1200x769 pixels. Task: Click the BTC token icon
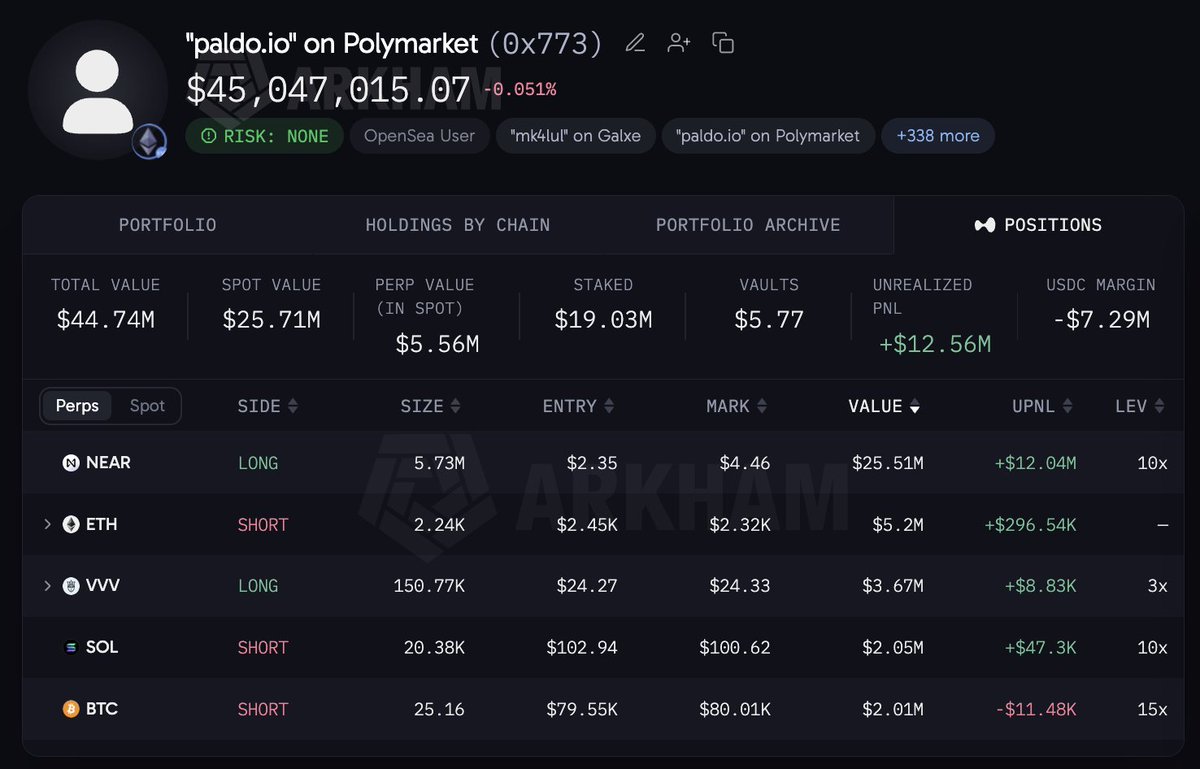[x=71, y=709]
